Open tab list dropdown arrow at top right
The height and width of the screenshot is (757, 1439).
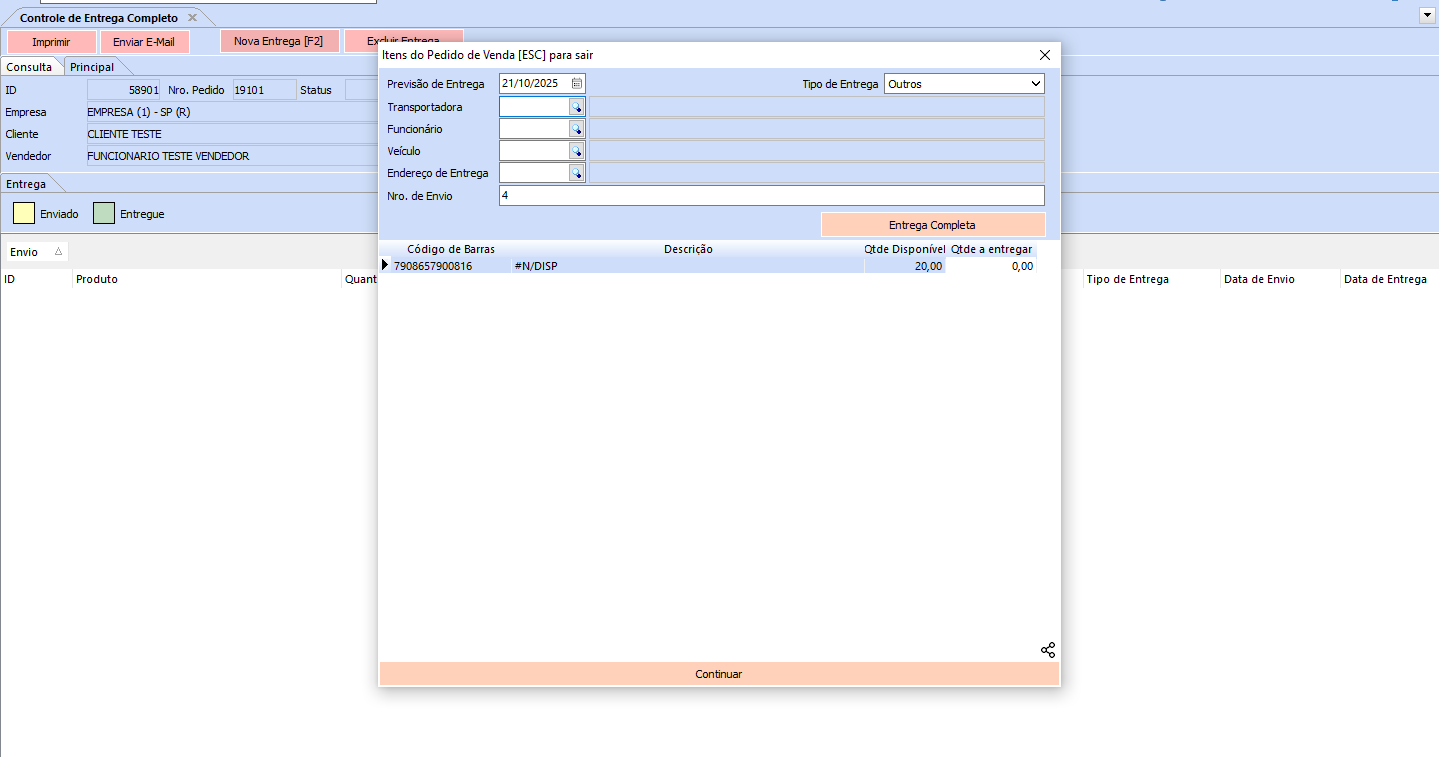[1426, 15]
